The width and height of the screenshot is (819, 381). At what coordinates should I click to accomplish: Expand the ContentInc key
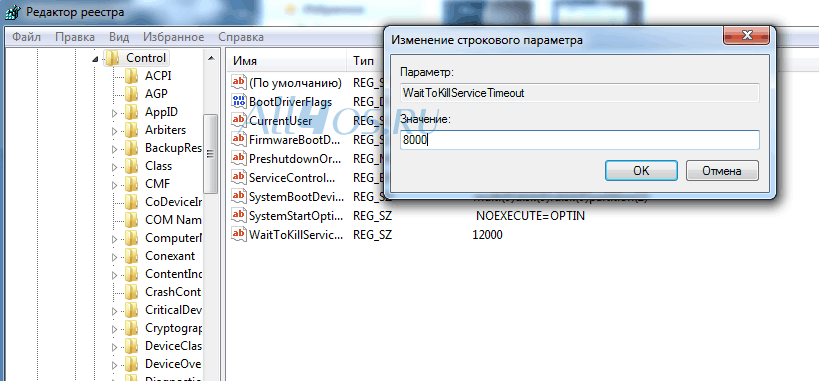point(114,275)
